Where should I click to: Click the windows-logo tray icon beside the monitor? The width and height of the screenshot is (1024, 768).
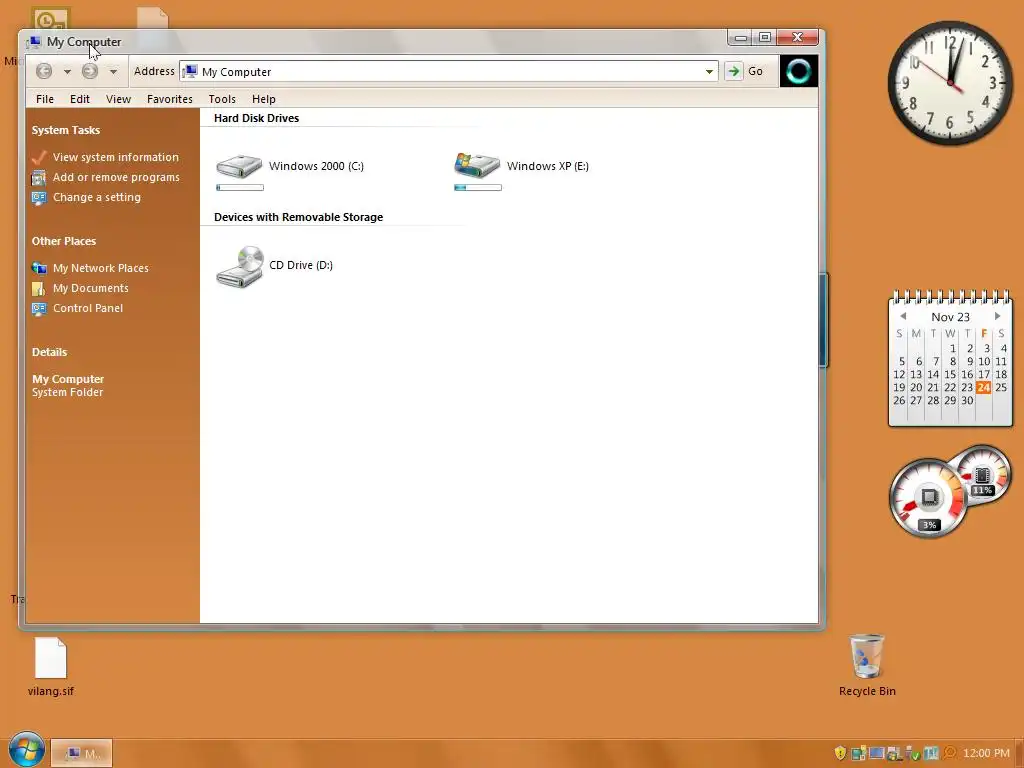coord(894,753)
